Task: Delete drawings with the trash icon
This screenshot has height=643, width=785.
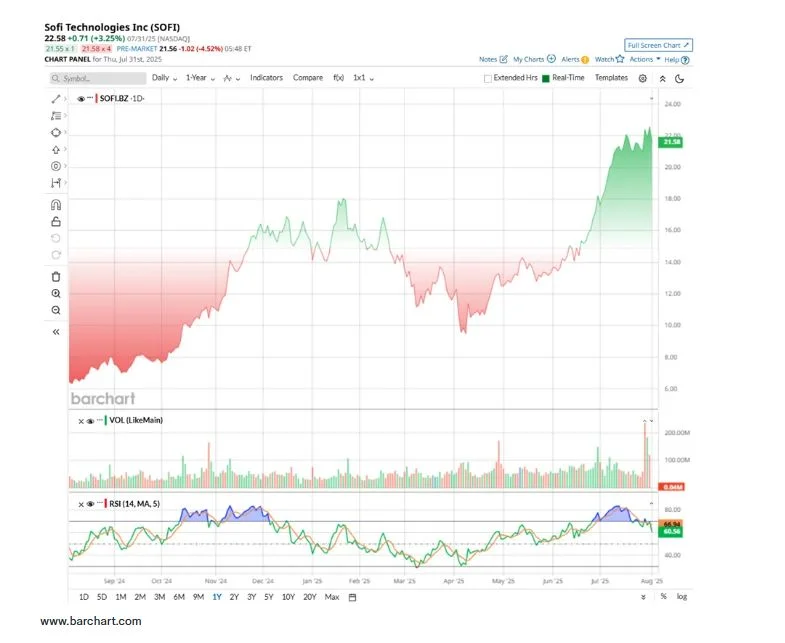Action: point(56,276)
